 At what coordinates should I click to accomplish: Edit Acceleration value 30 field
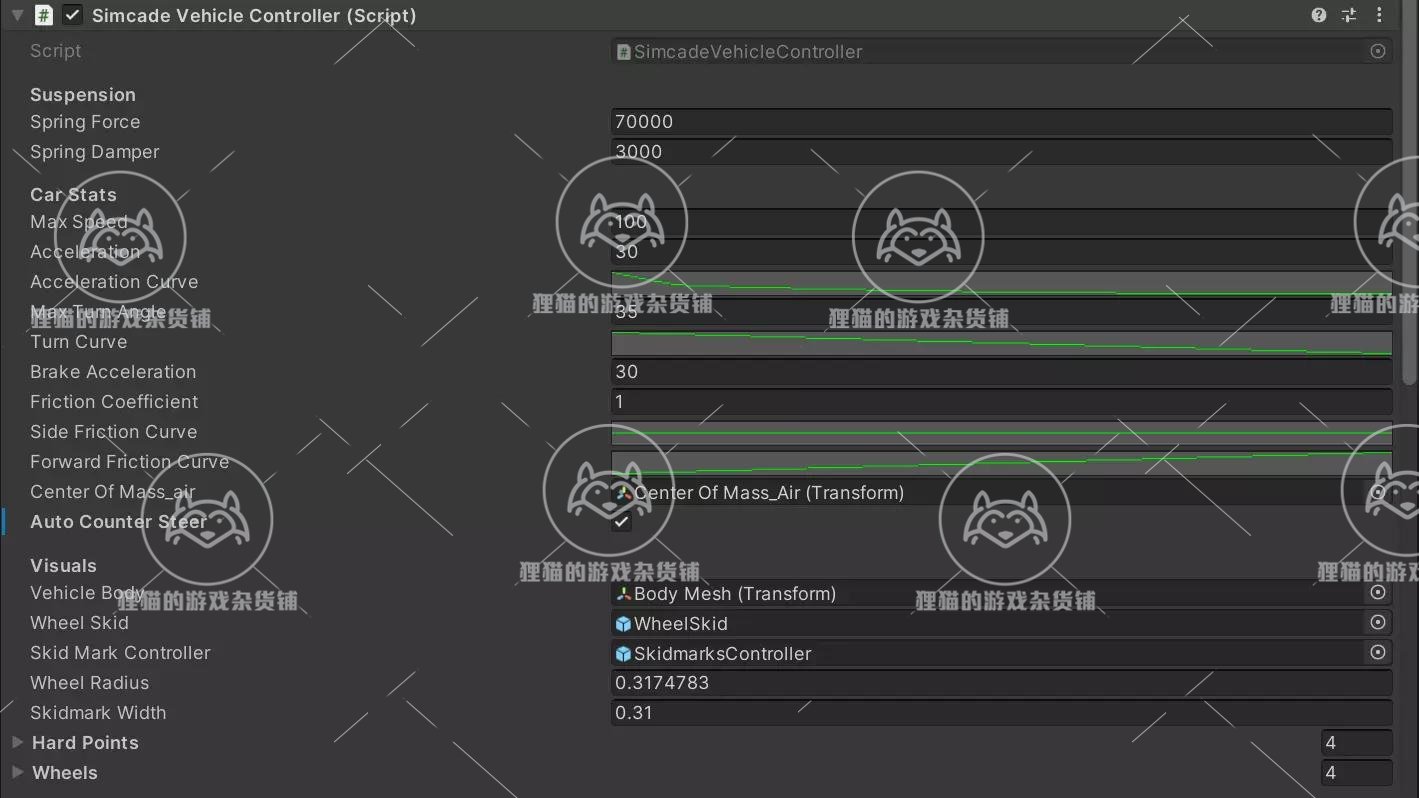click(1001, 252)
